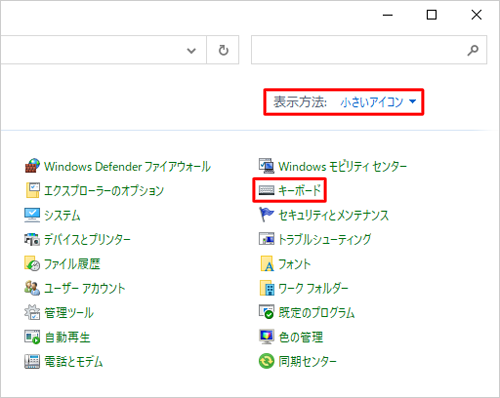
Task: Open the デバイスとプリンター text link
Action: 87,239
